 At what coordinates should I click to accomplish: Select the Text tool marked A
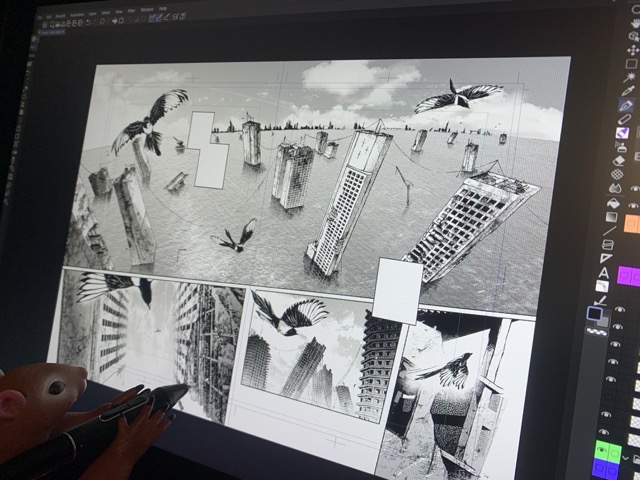(604, 272)
